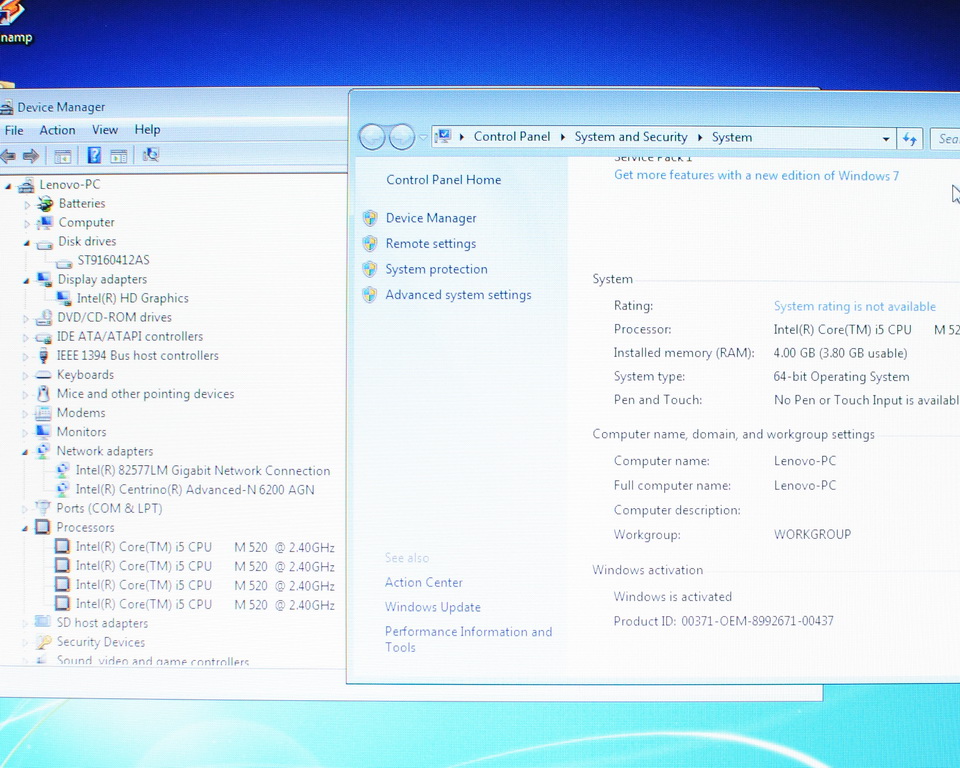The width and height of the screenshot is (960, 768).
Task: Click Get more features with new edition link
Action: tap(756, 175)
